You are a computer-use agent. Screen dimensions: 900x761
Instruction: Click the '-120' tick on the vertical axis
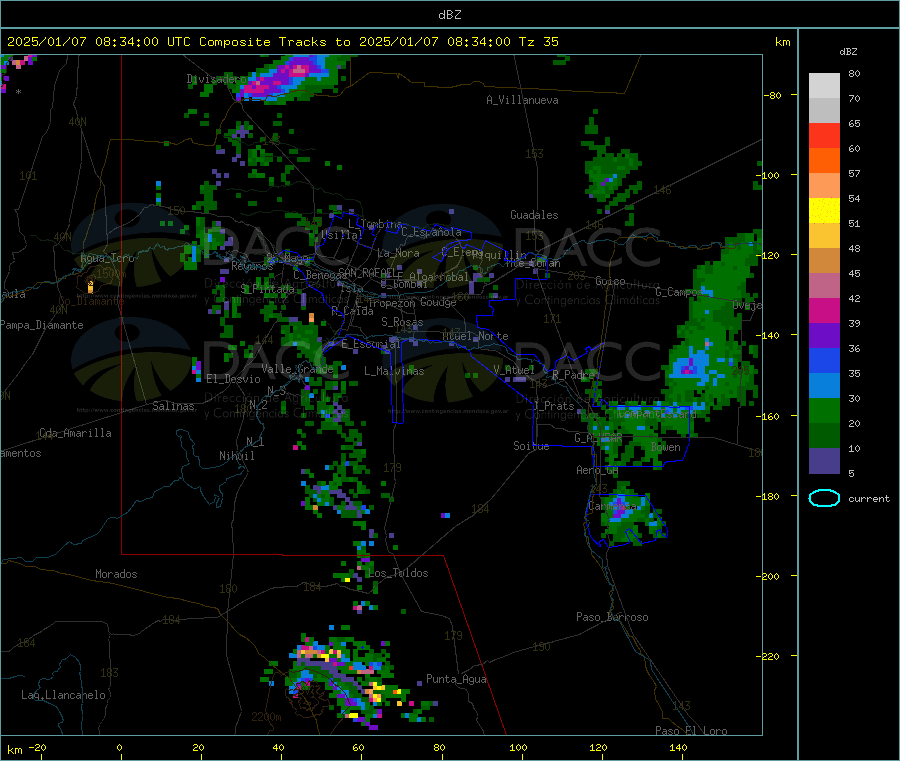pos(770,255)
